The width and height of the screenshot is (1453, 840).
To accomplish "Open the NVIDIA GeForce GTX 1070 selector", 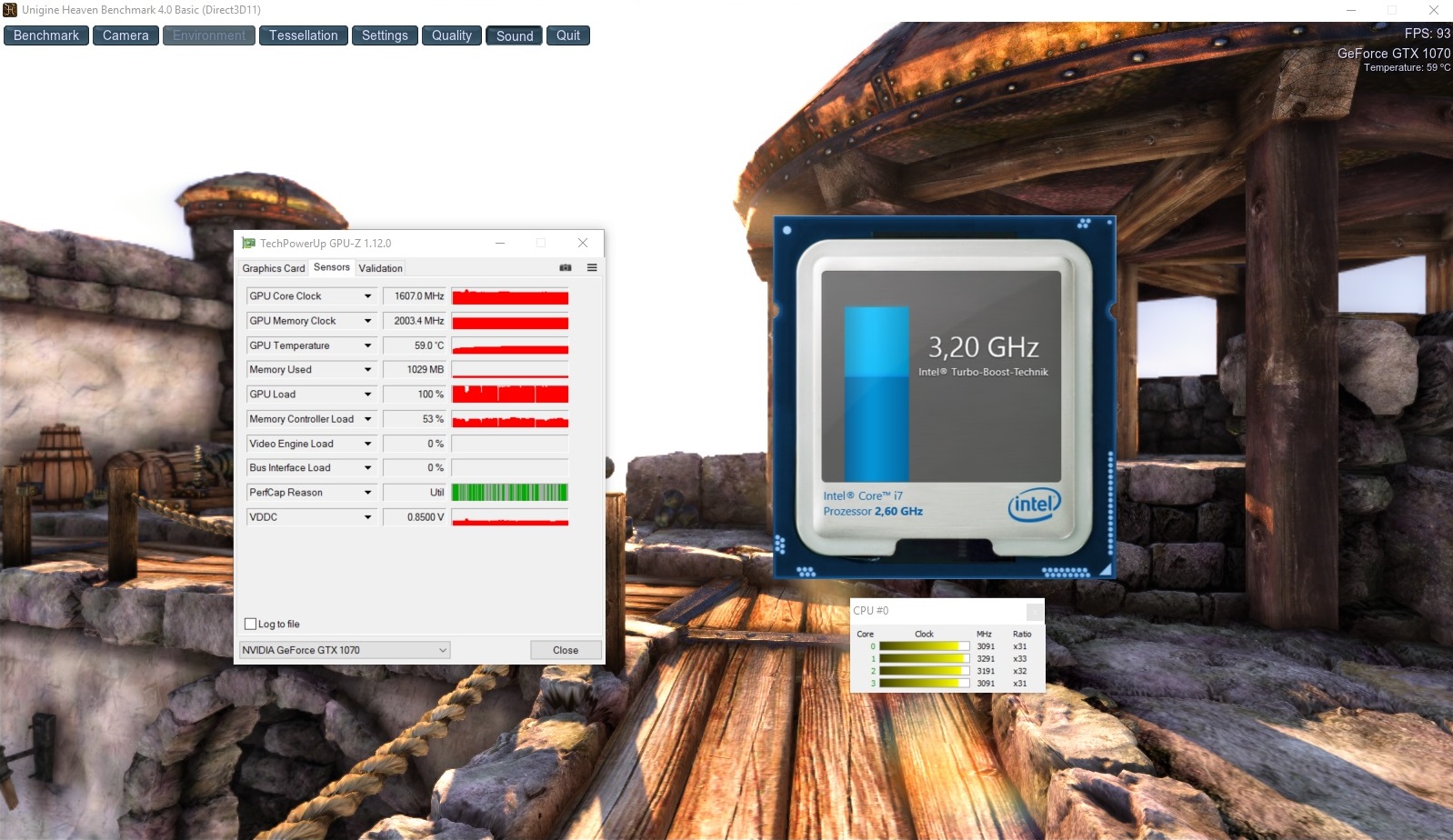I will pyautogui.click(x=345, y=650).
